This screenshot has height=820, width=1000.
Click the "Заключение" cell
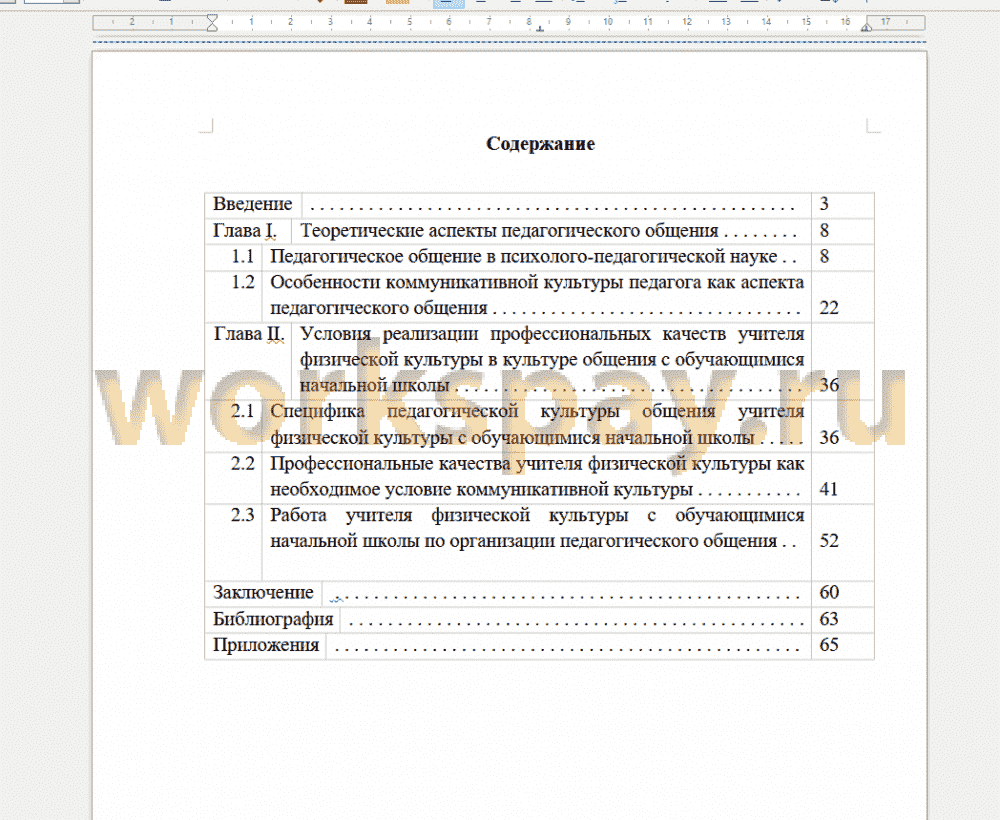pos(263,593)
